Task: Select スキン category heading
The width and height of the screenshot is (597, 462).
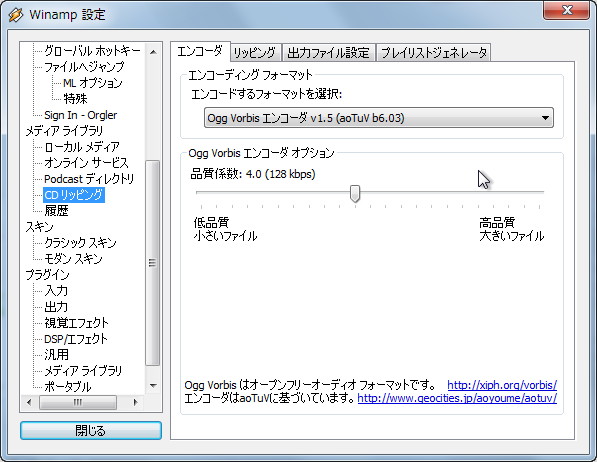Action: coord(39,227)
